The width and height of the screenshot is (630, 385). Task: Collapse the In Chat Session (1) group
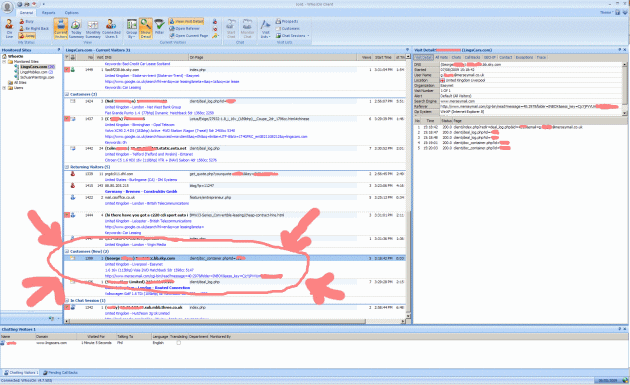tap(67, 301)
